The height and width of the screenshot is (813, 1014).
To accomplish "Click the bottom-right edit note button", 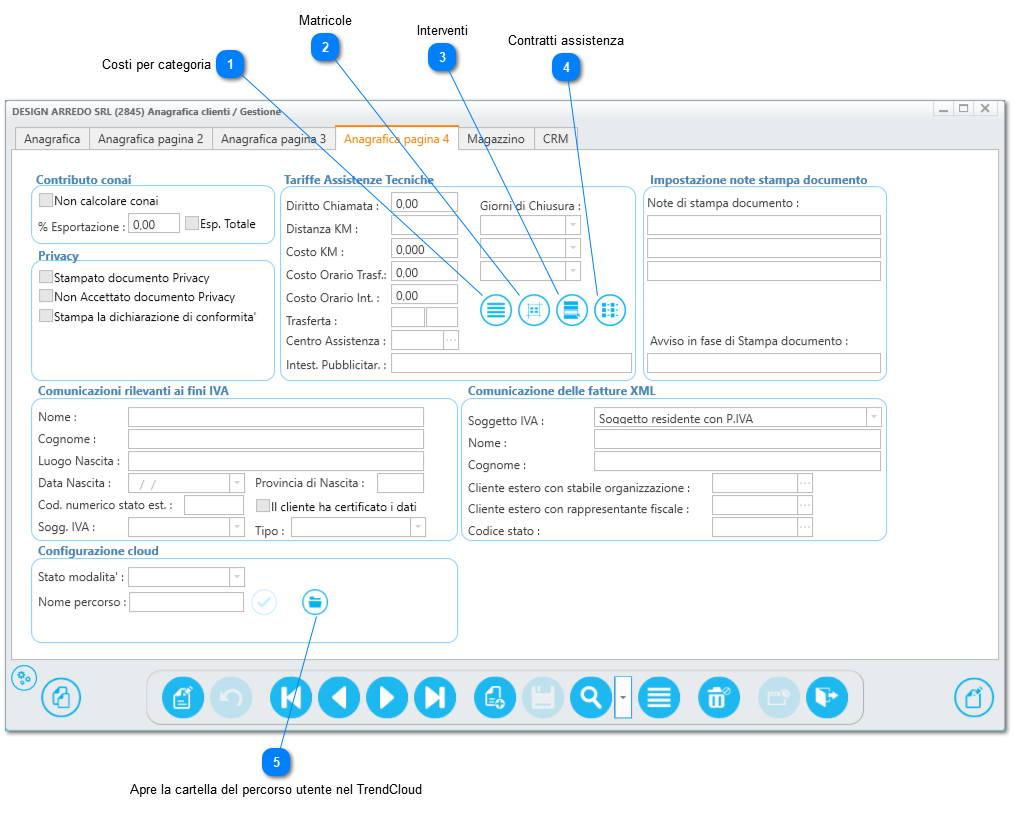I will tap(974, 698).
